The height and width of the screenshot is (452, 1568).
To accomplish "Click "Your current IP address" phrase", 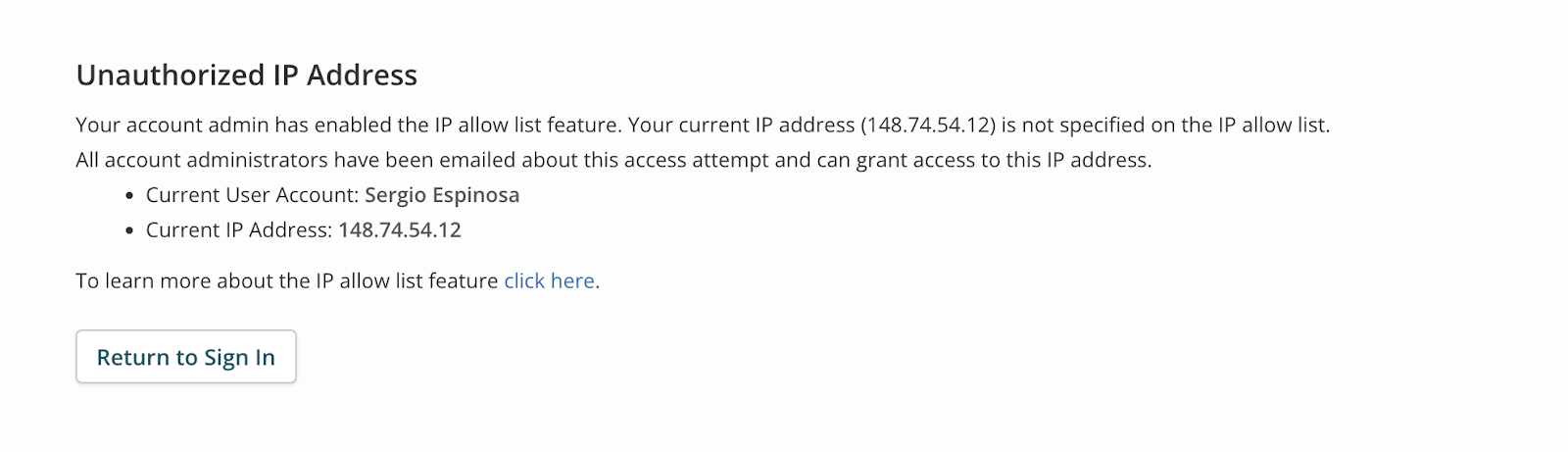I will [741, 126].
